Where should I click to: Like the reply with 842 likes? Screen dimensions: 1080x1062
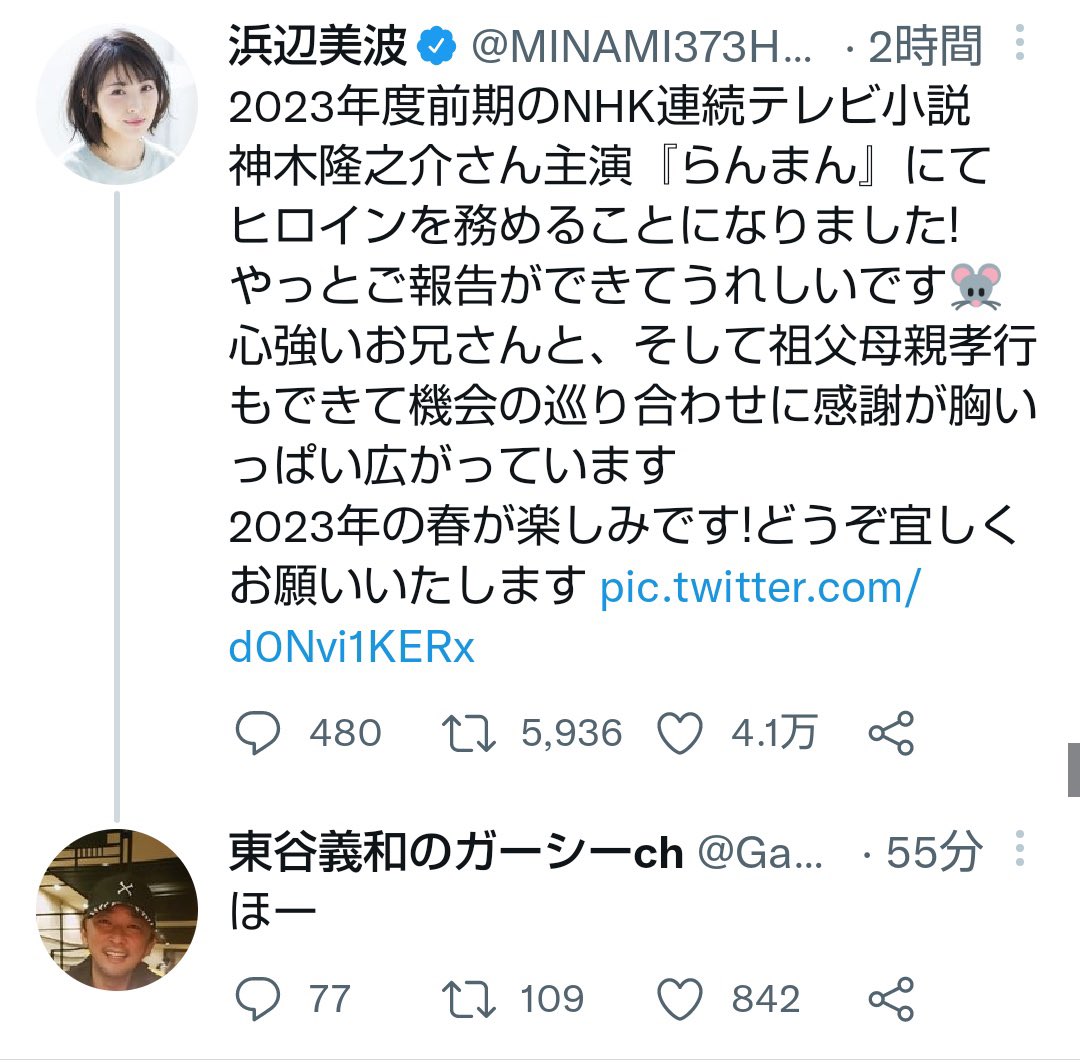(x=680, y=998)
